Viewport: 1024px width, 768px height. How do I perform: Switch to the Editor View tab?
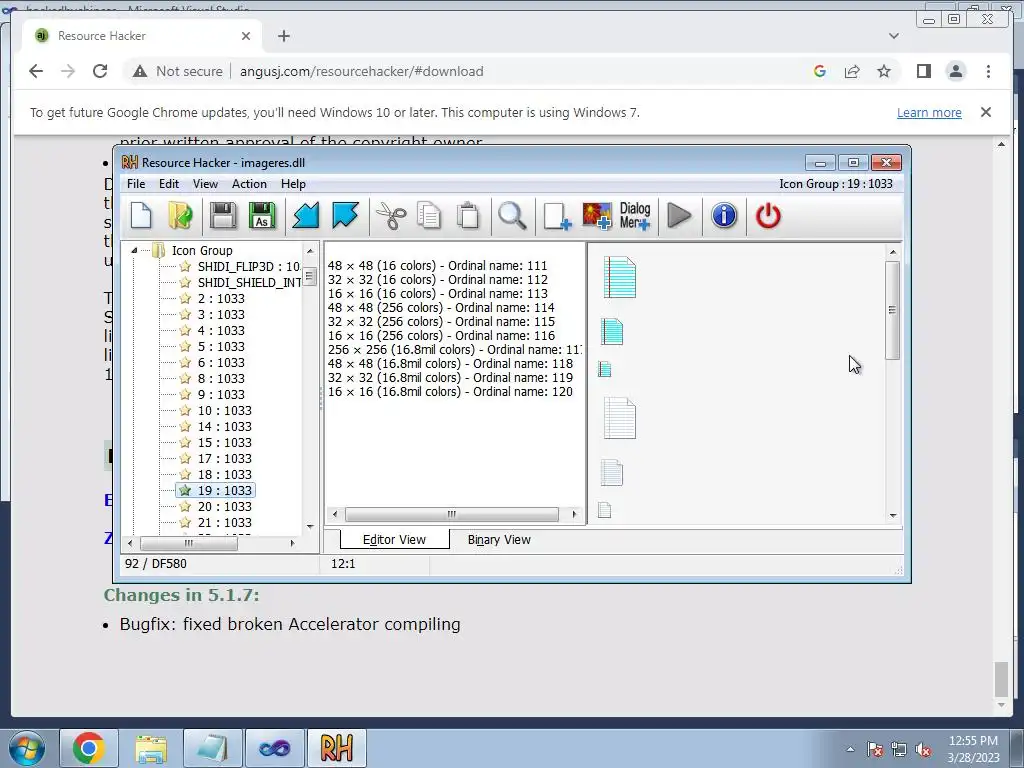coord(394,539)
